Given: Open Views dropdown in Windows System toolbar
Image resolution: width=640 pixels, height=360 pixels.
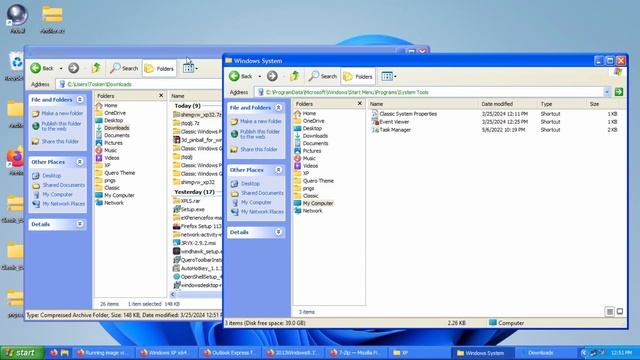Looking at the screenshot, I should coord(389,76).
